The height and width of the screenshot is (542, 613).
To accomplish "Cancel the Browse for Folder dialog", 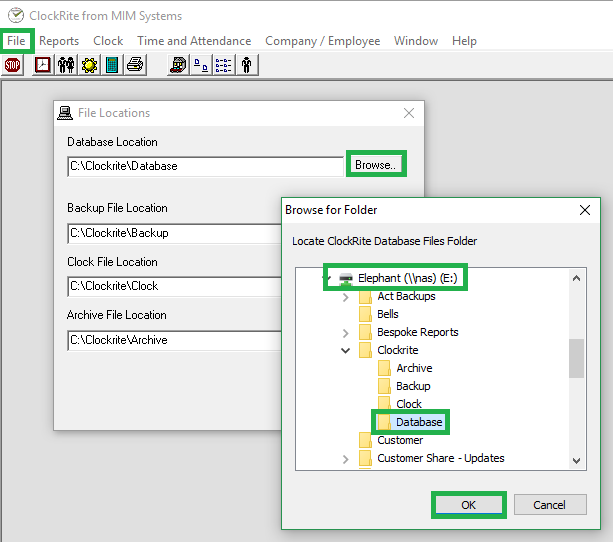I will (x=550, y=505).
